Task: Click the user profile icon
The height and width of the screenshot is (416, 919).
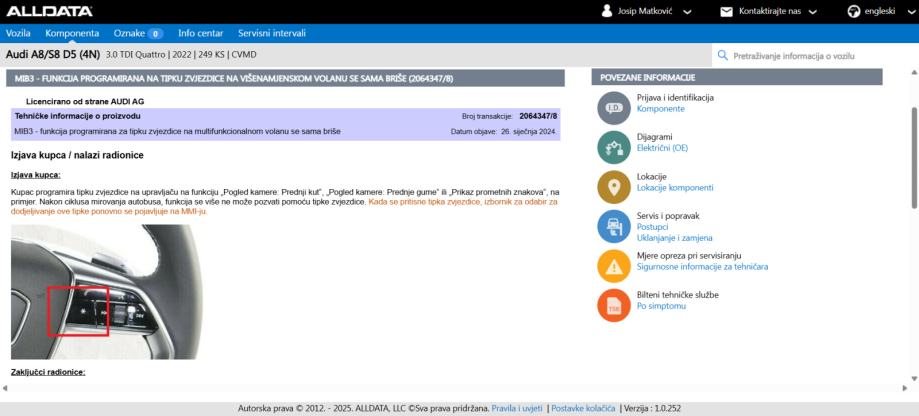Action: [607, 11]
